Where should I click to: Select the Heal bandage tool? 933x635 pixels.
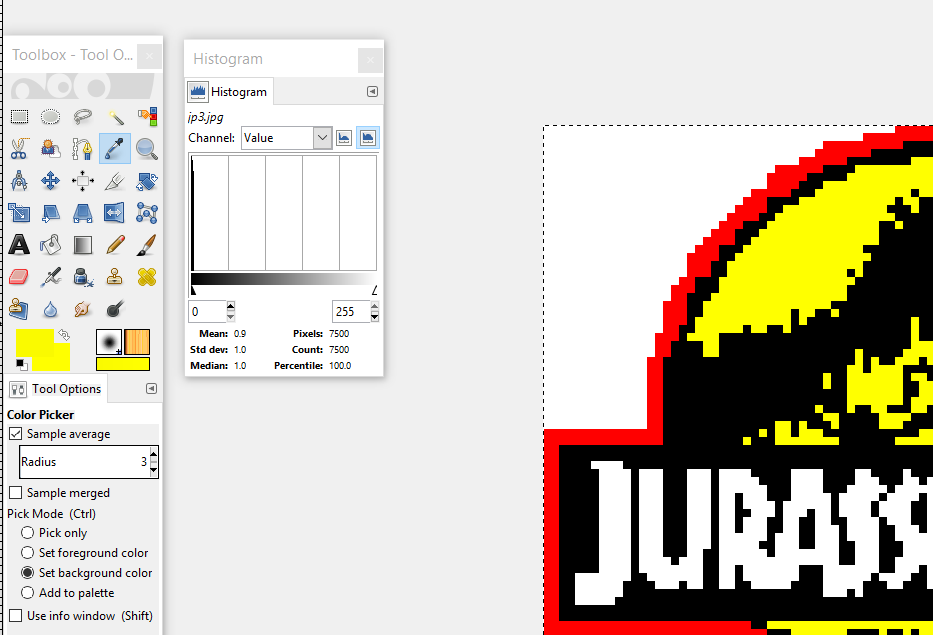tap(147, 277)
